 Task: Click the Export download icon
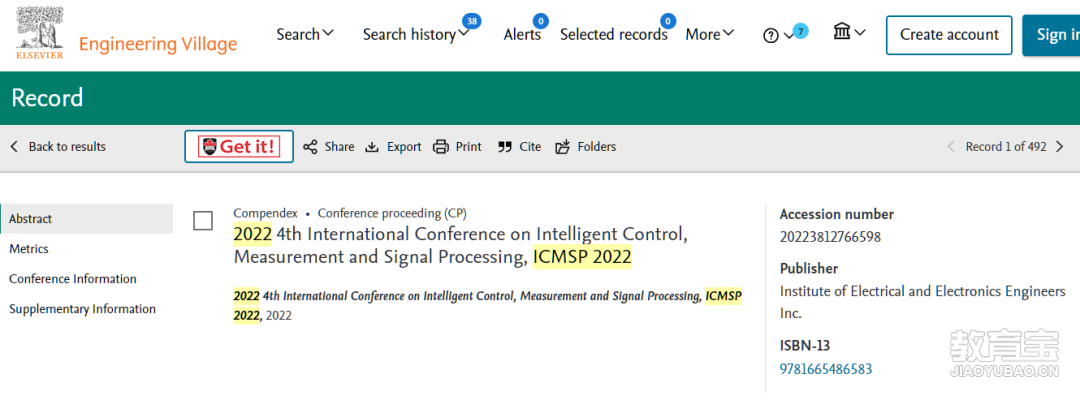point(372,147)
